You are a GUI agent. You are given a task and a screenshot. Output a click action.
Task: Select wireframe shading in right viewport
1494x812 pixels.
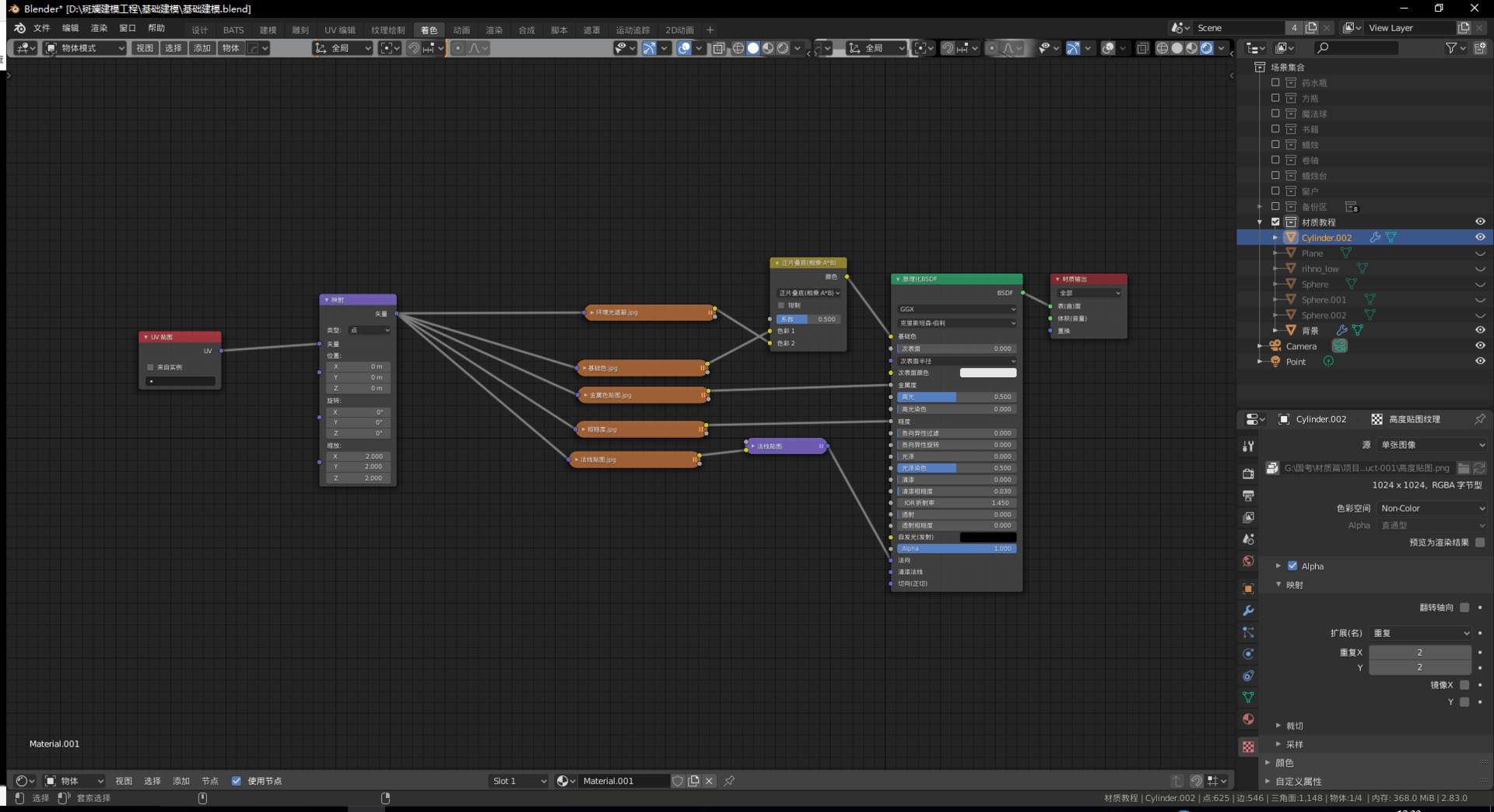(x=1162, y=48)
